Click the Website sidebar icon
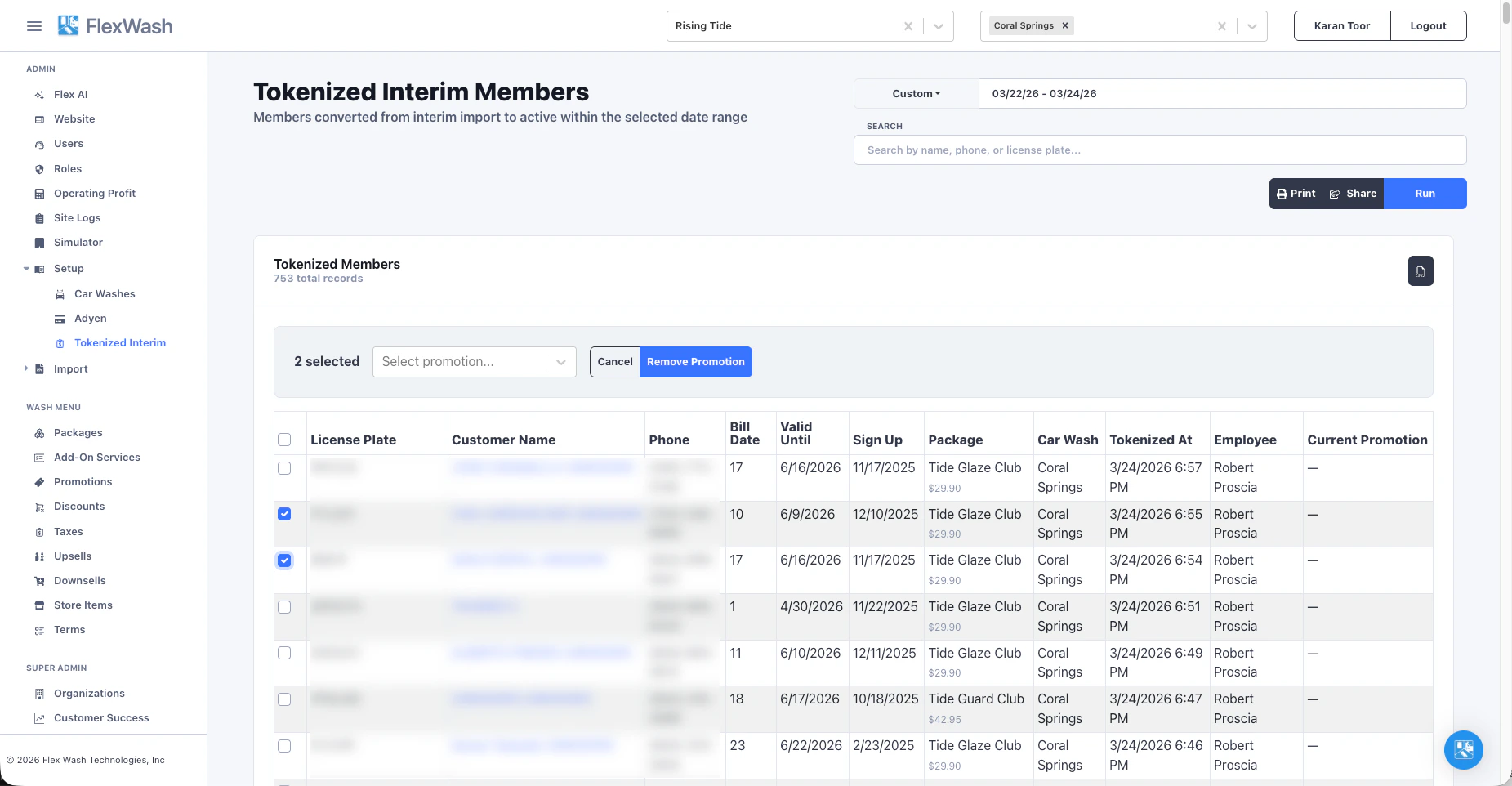The height and width of the screenshot is (786, 1512). point(39,119)
